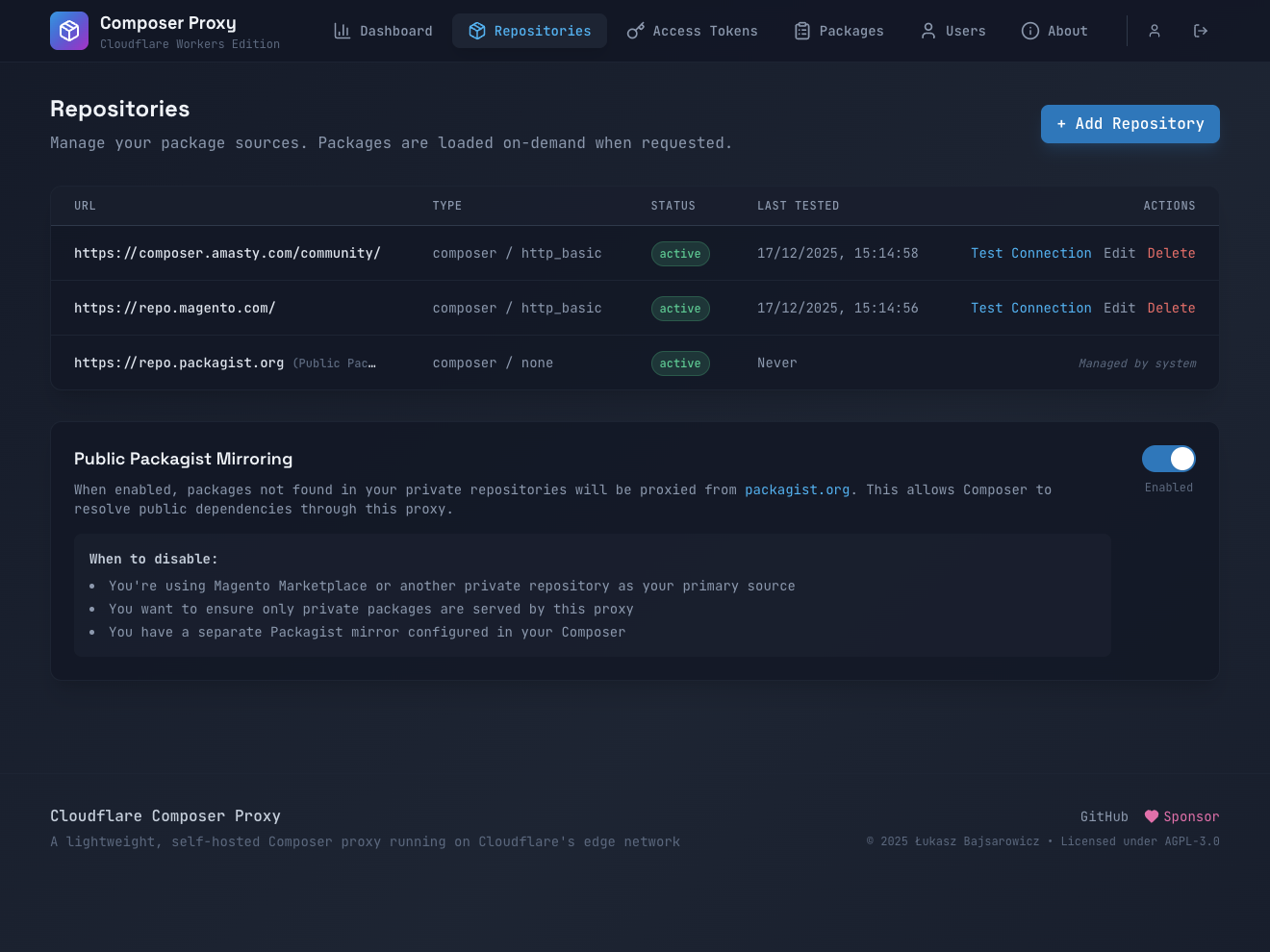
Task: Open the packagist.org link
Action: point(797,489)
